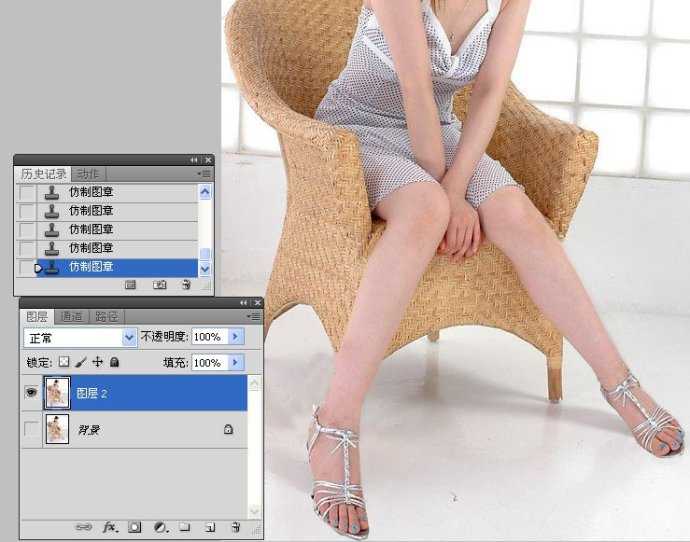Click Layers panel scroll up arrow

tap(254, 383)
